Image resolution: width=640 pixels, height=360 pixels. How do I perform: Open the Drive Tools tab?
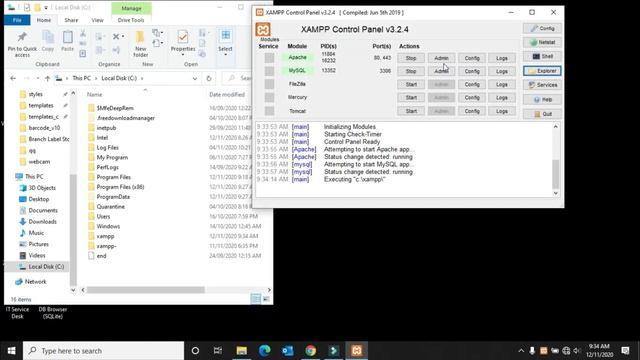(x=131, y=20)
